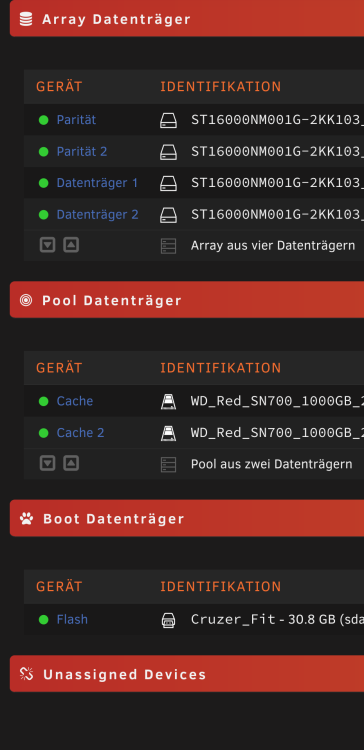364x750 pixels.
Task: Click ST16000NM001G identification text in Datenträger 1 row
Action: pyautogui.click(x=277, y=183)
